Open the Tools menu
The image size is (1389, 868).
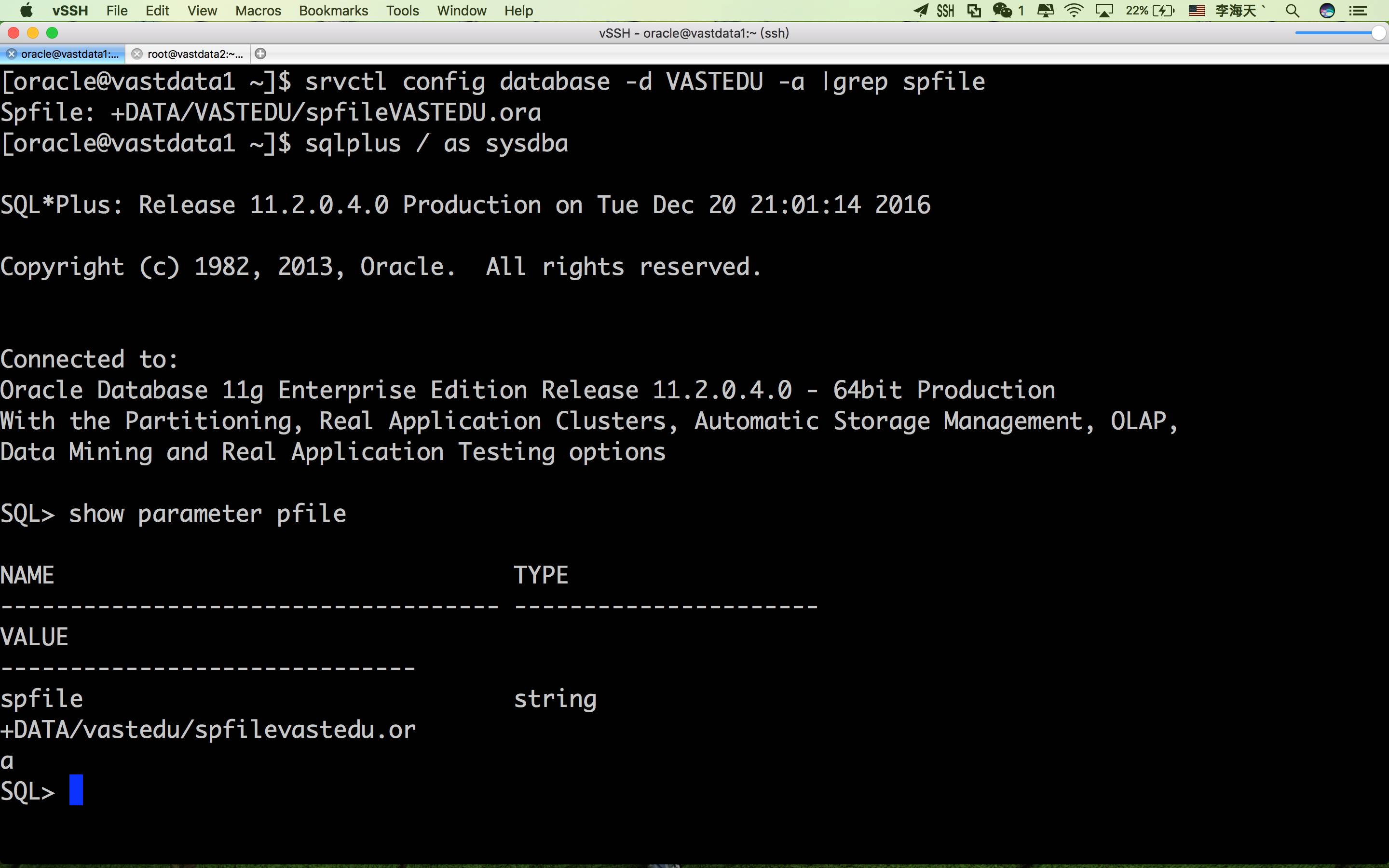[x=402, y=10]
